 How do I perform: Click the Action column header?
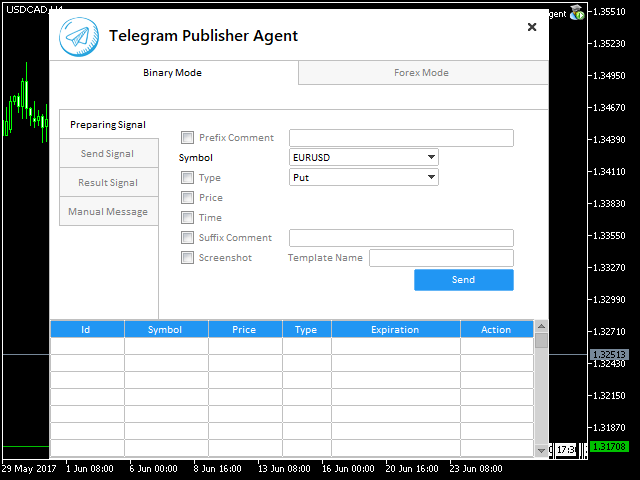point(497,329)
